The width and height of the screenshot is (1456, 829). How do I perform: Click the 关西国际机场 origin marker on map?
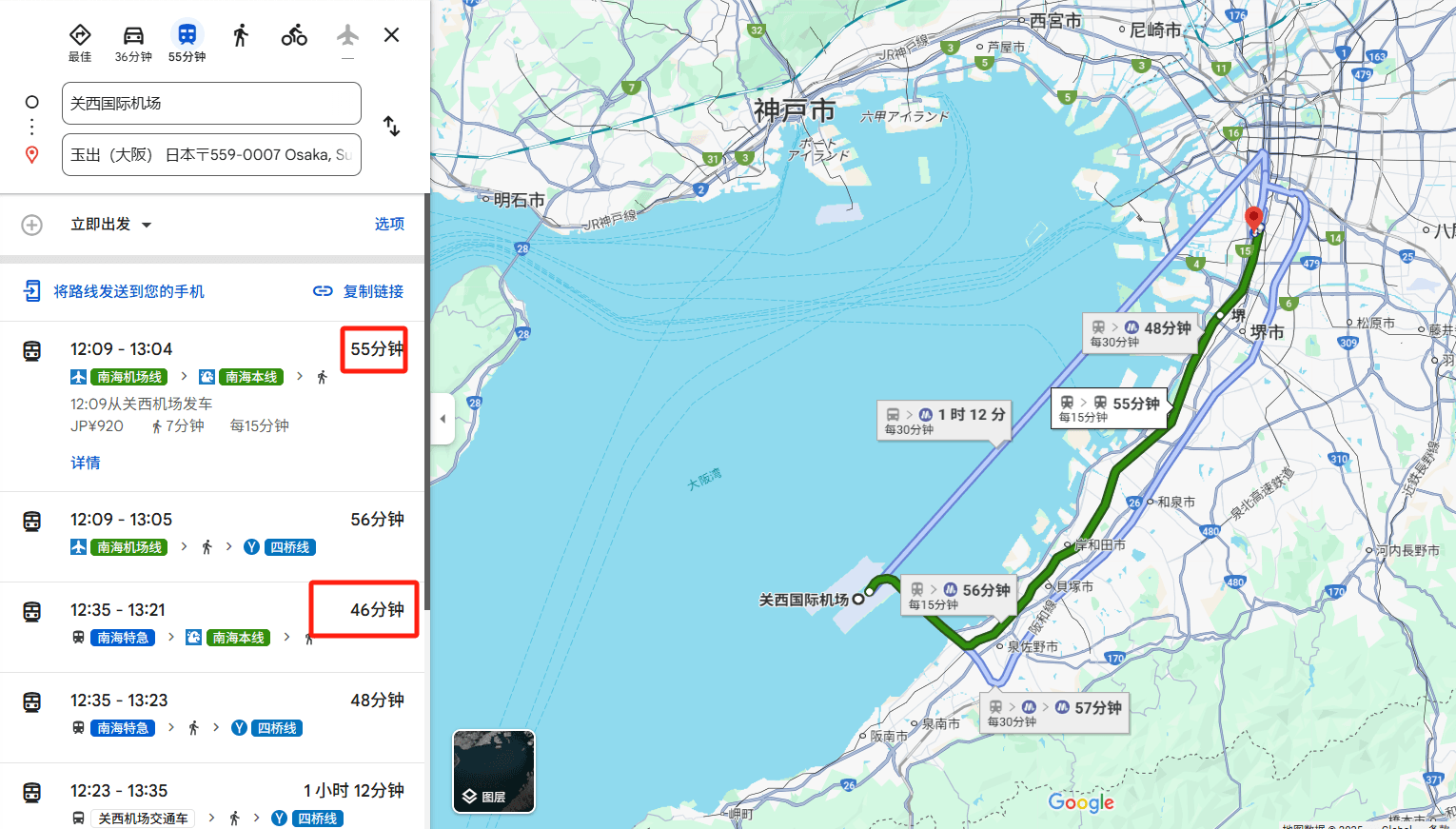click(858, 600)
